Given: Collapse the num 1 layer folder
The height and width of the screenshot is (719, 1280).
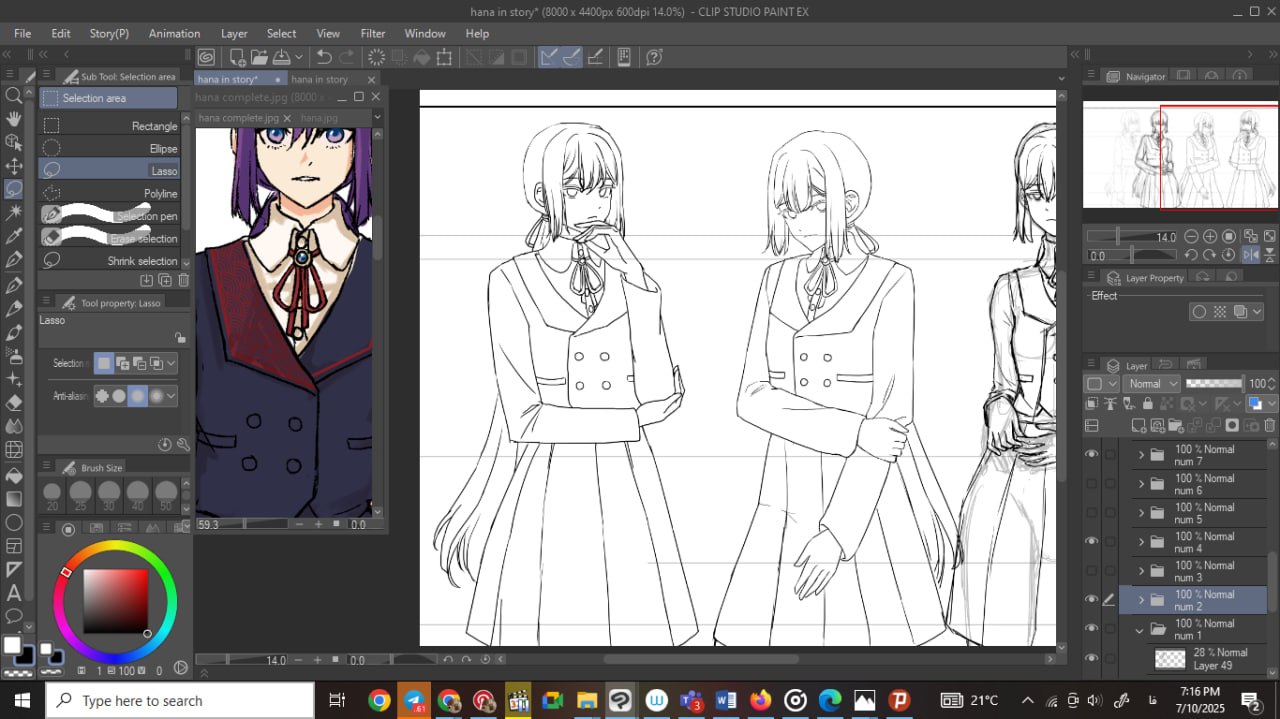Looking at the screenshot, I should pyautogui.click(x=1140, y=630).
